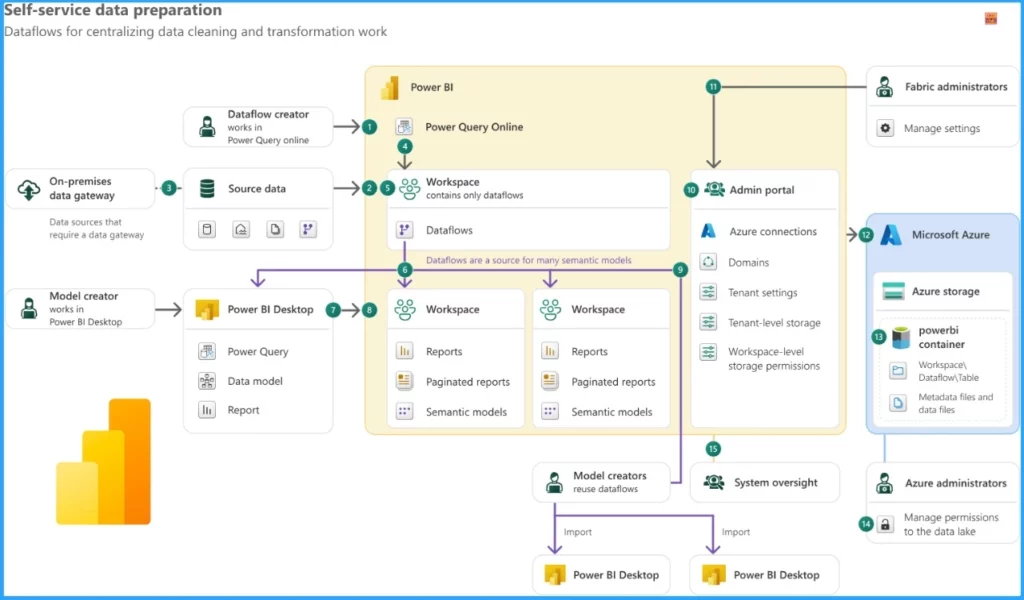Select the "Admin portal" heading
The width and height of the screenshot is (1024, 600).
click(762, 190)
